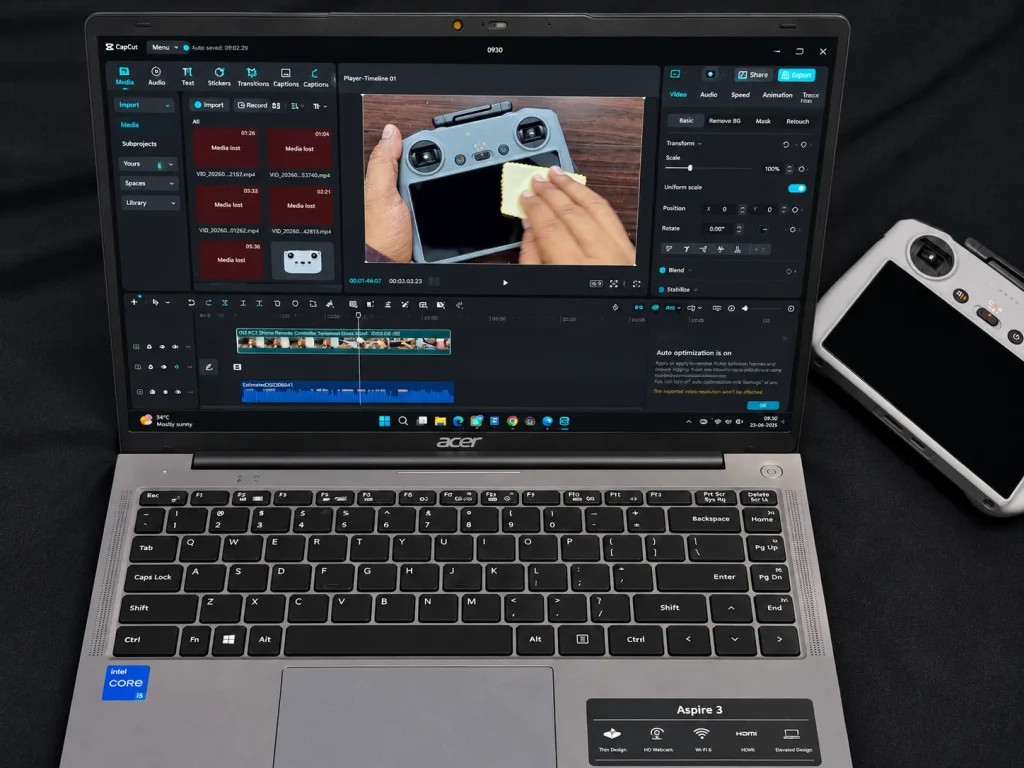Mute the bottom audio track

[178, 392]
